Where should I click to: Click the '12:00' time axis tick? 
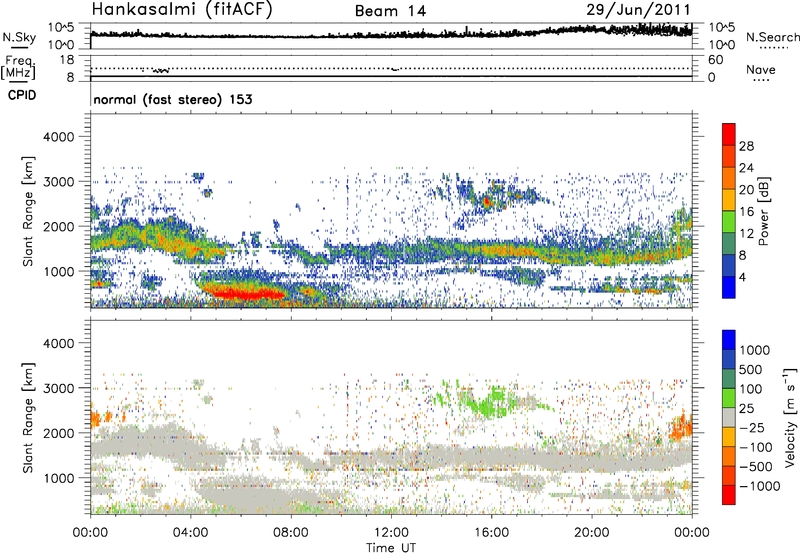(x=391, y=533)
